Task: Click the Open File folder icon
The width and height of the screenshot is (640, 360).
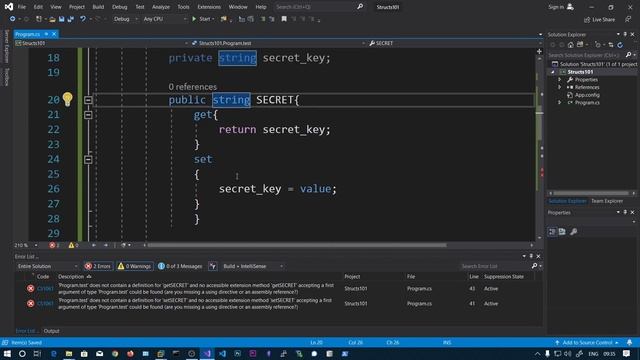Action: click(52, 19)
